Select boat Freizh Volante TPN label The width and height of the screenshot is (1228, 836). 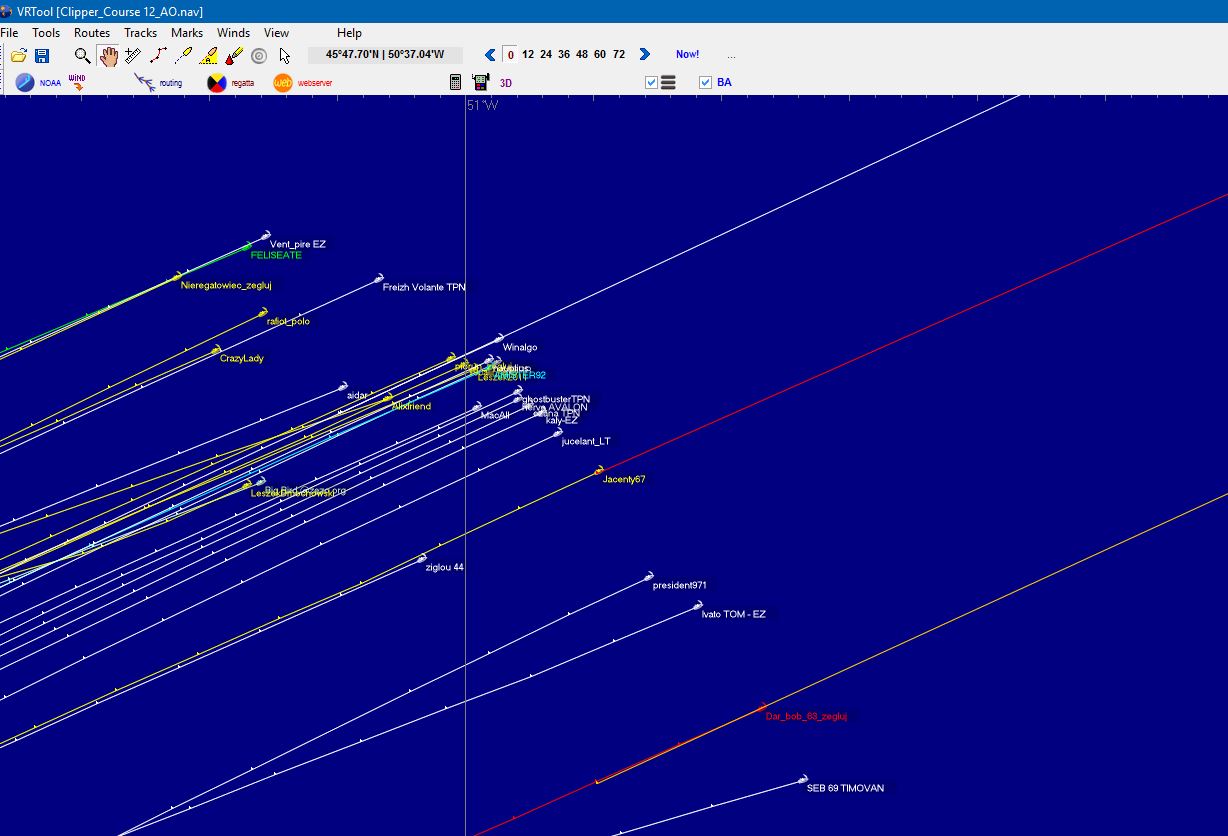pos(424,287)
